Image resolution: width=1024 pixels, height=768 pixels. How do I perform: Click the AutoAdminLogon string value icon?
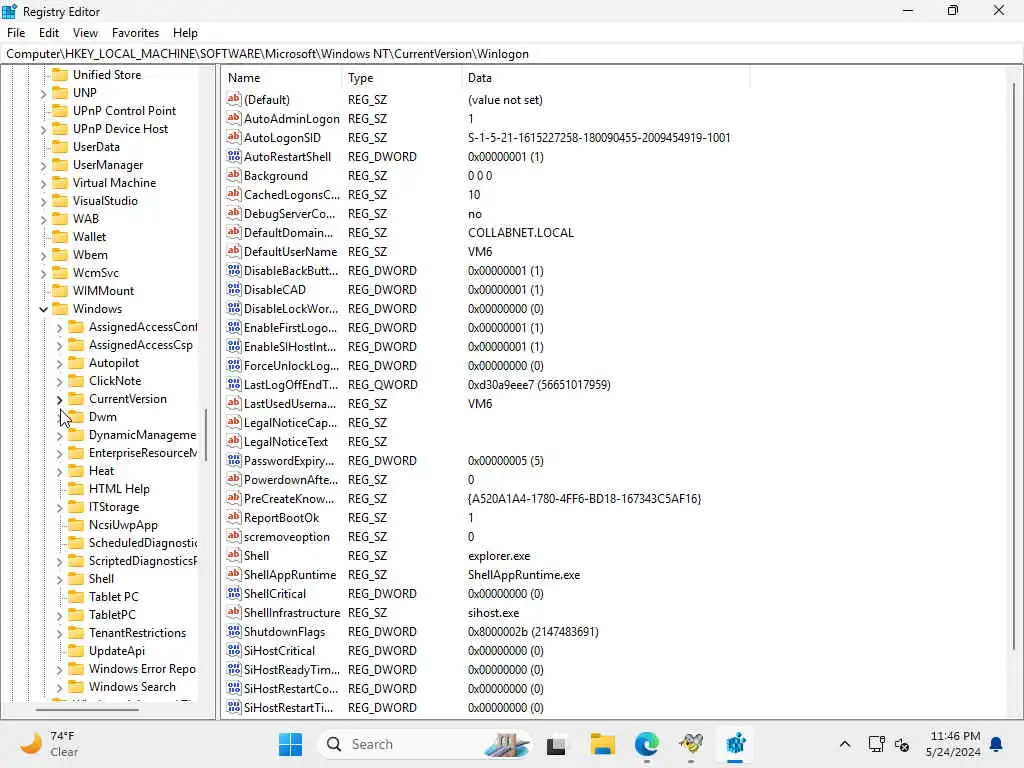tap(234, 118)
